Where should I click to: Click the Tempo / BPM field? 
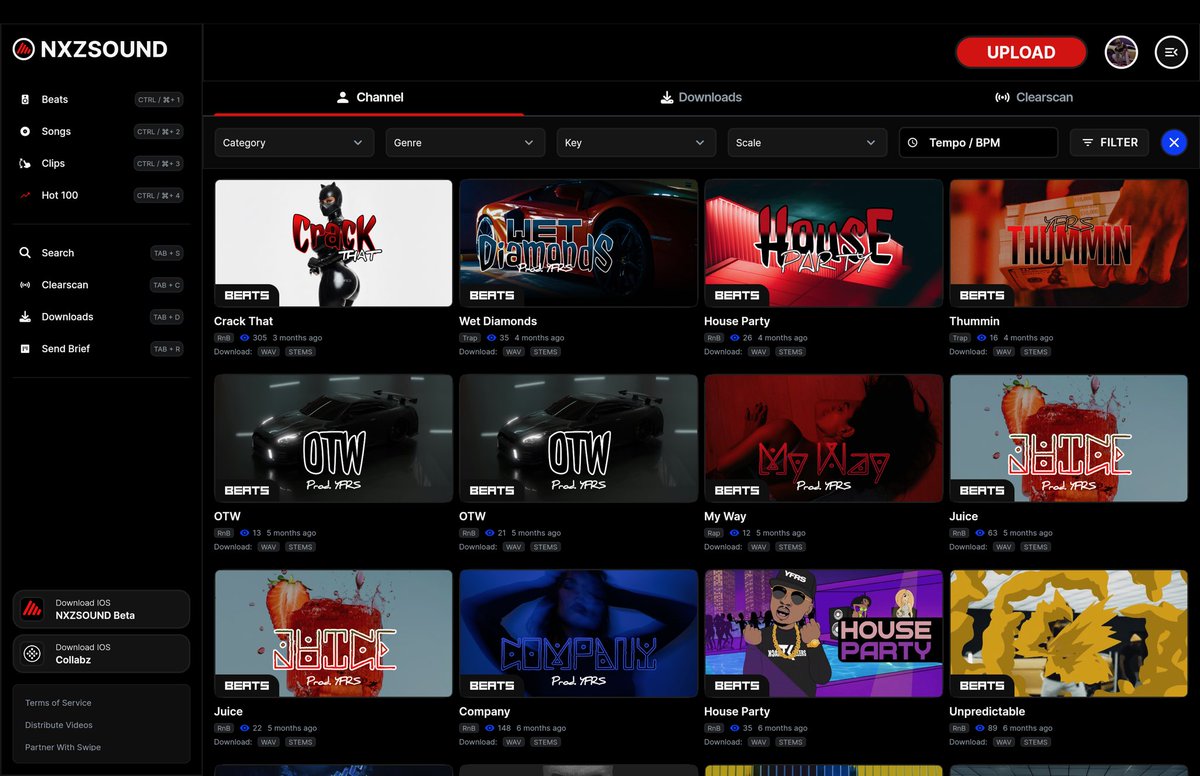point(978,142)
